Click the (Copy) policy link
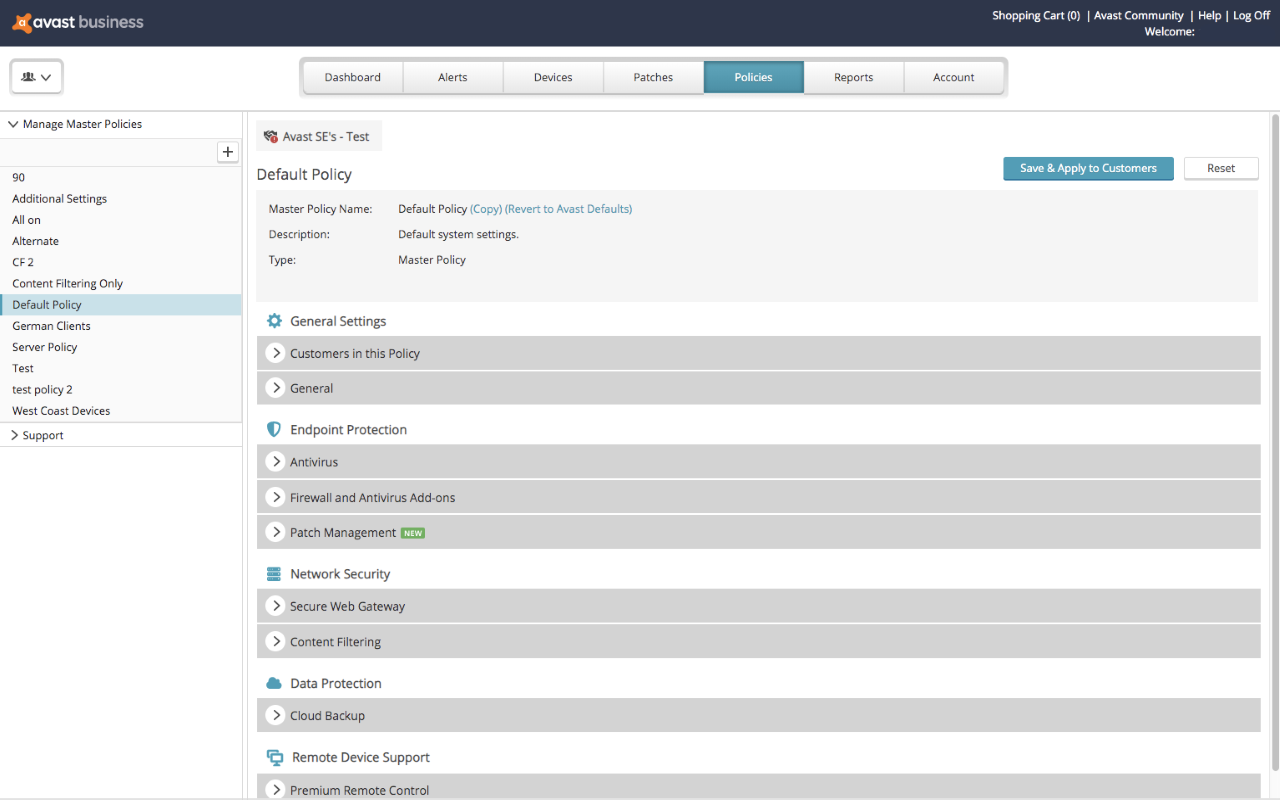The image size is (1280, 800). click(x=486, y=209)
